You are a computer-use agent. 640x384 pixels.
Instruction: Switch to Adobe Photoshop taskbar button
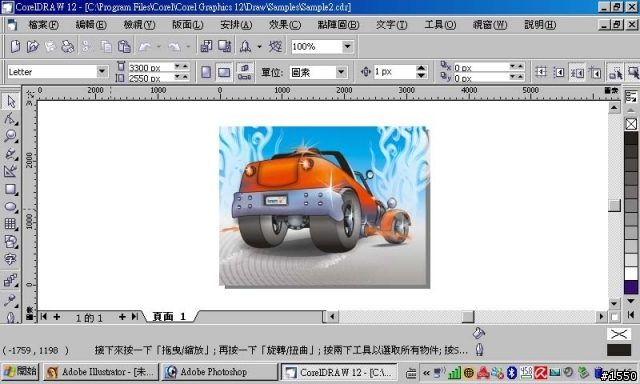(219, 372)
